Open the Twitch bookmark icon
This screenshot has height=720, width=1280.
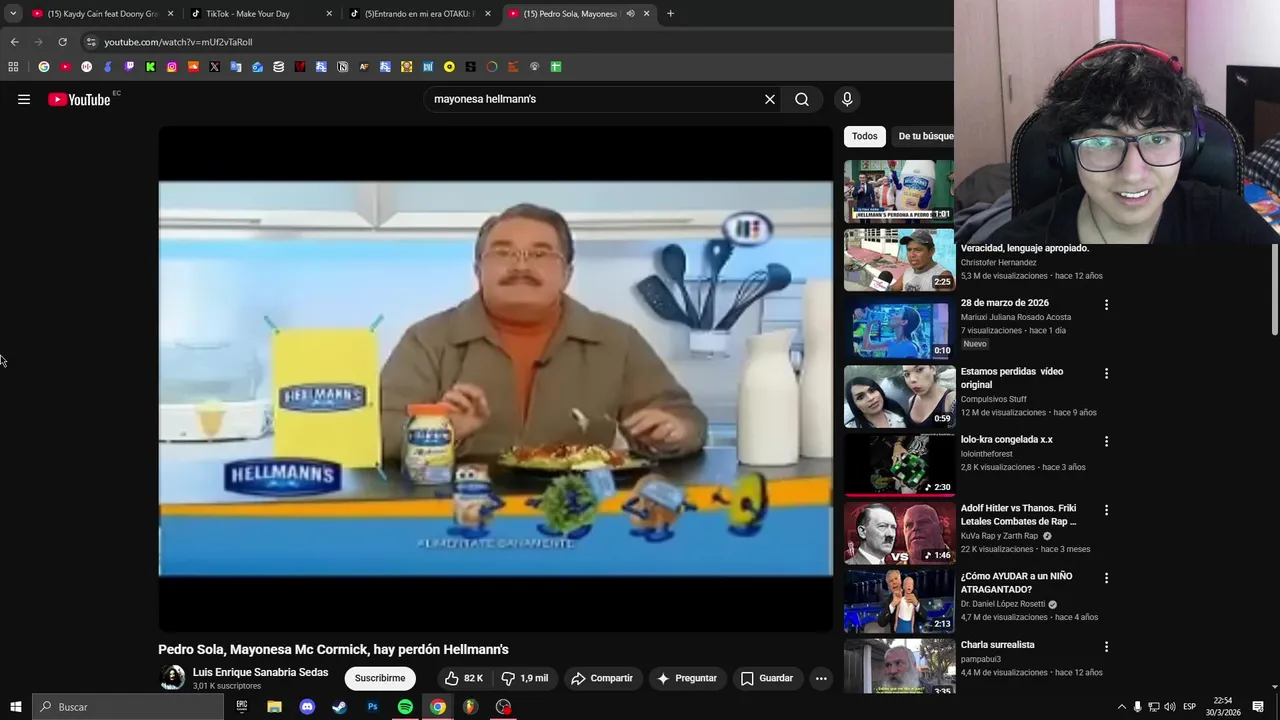129,67
